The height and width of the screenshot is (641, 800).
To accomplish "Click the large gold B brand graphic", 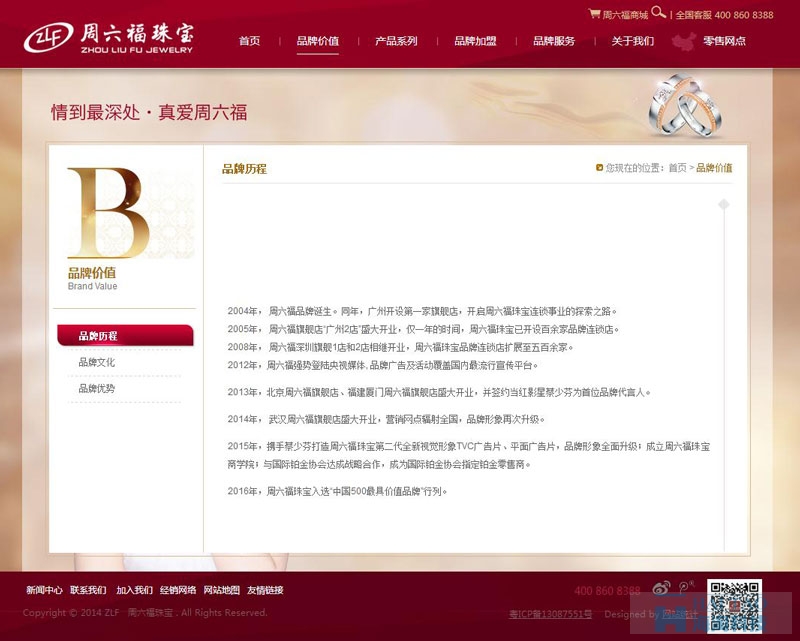I will pos(108,213).
